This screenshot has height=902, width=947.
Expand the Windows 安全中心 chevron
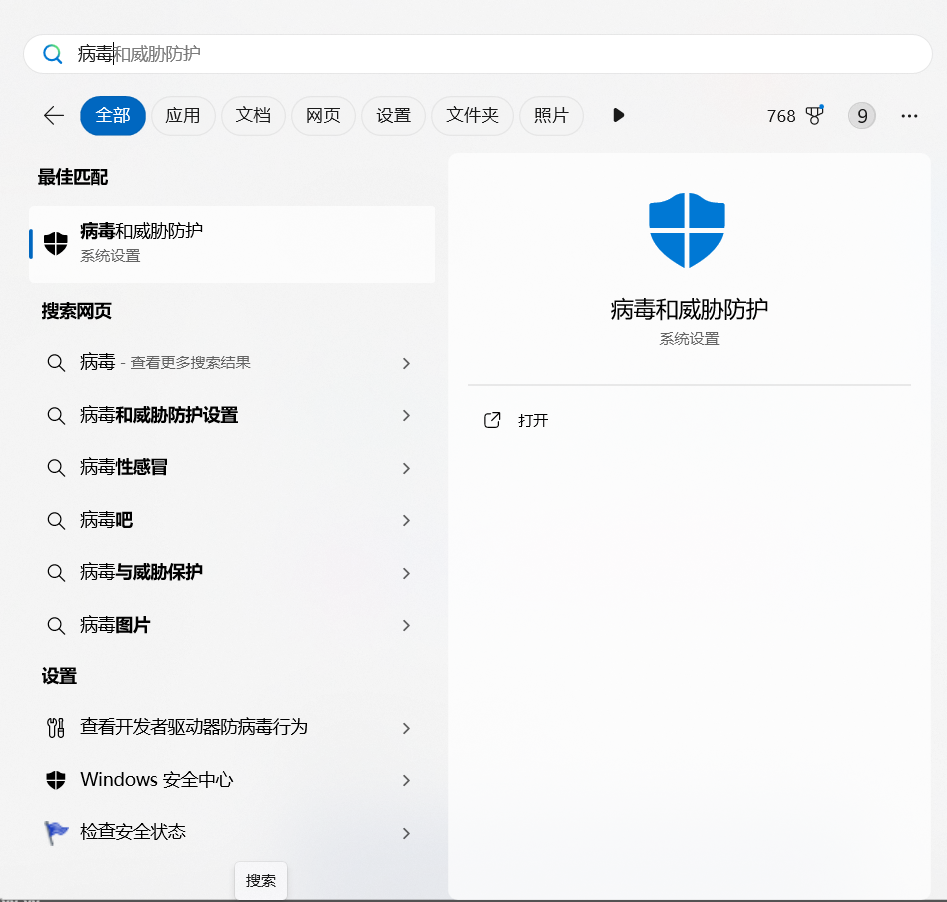(406, 781)
